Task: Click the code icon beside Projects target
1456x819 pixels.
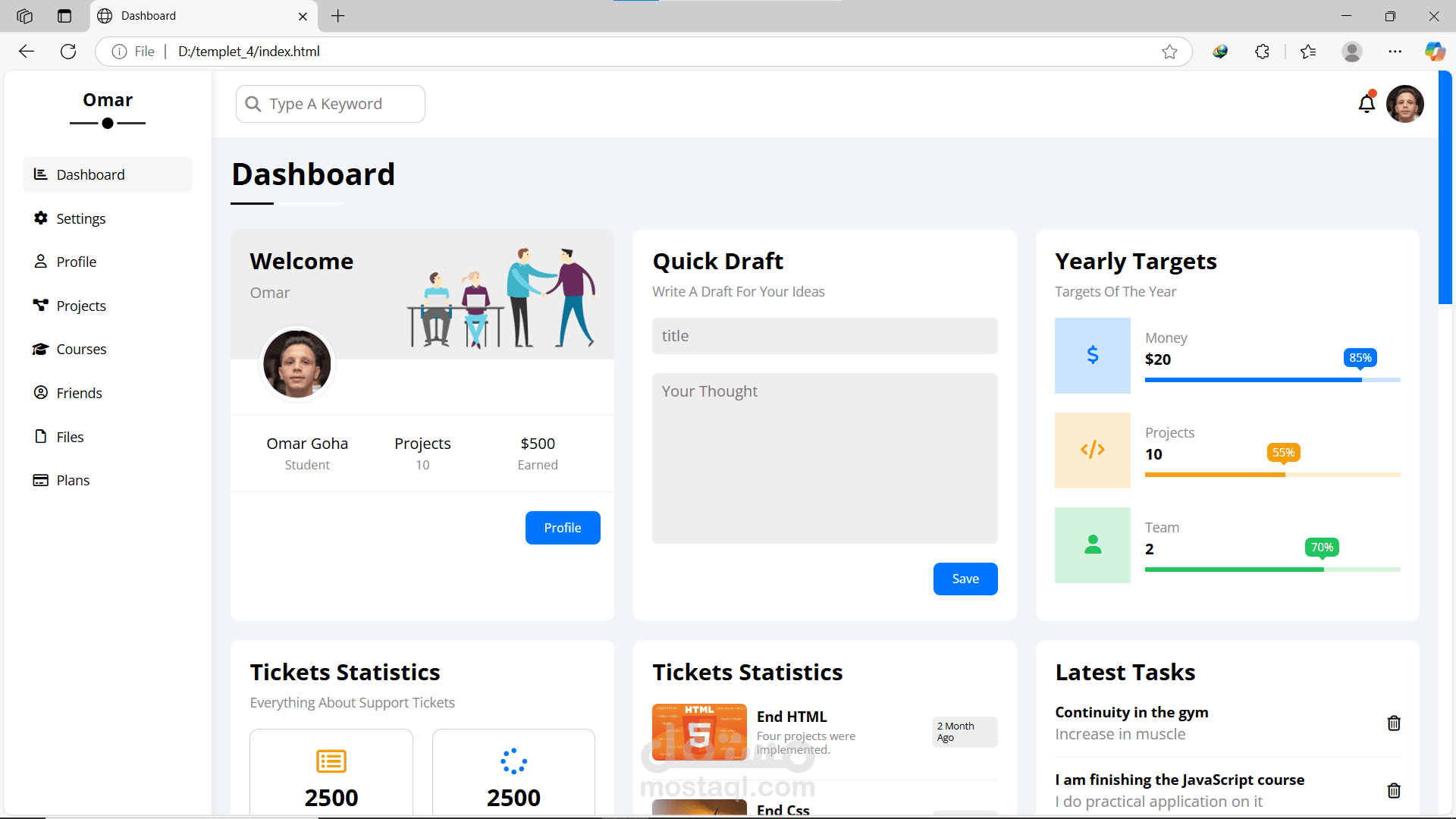Action: tap(1092, 450)
